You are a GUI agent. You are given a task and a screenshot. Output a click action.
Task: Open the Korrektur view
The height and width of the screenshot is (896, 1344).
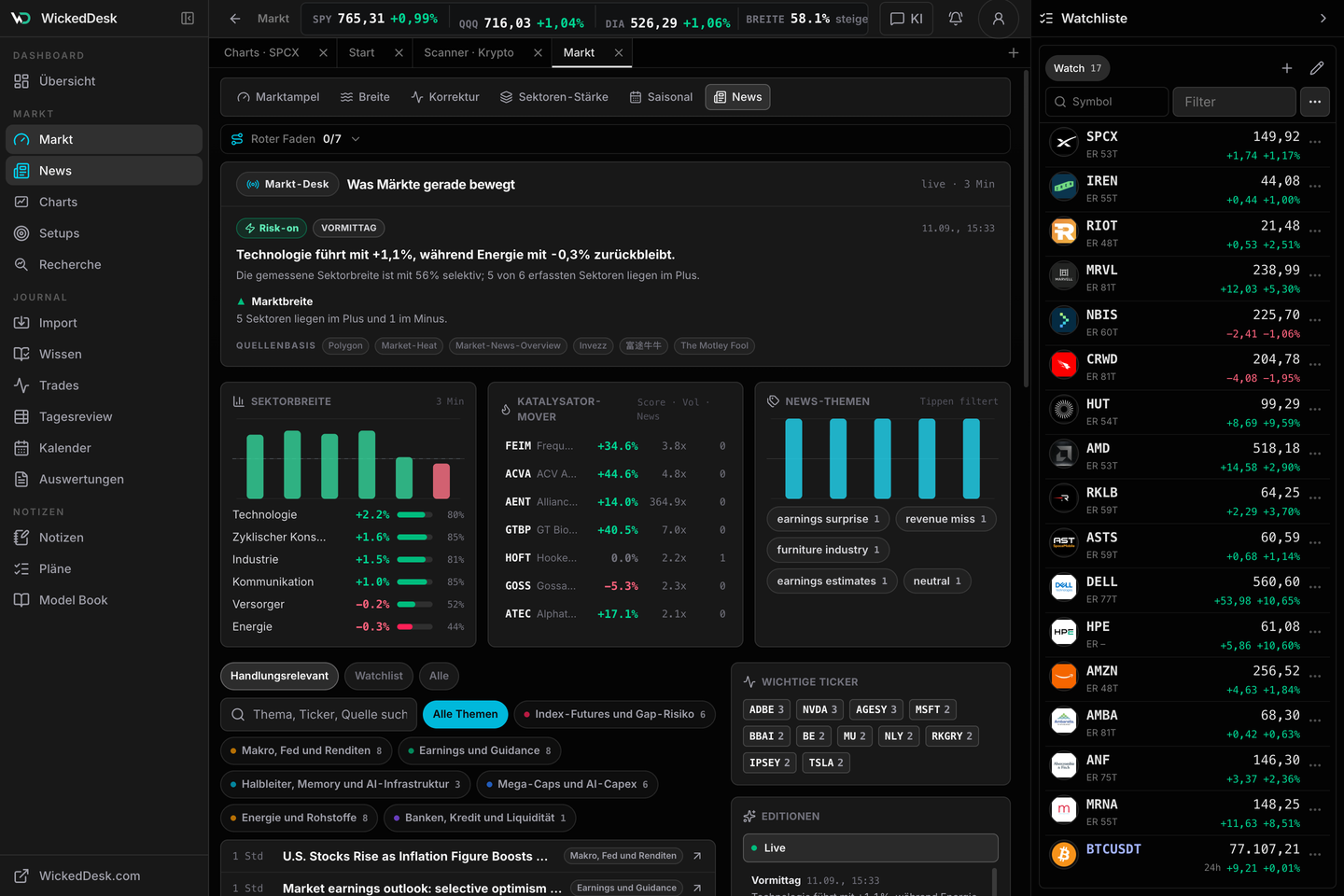coord(445,97)
